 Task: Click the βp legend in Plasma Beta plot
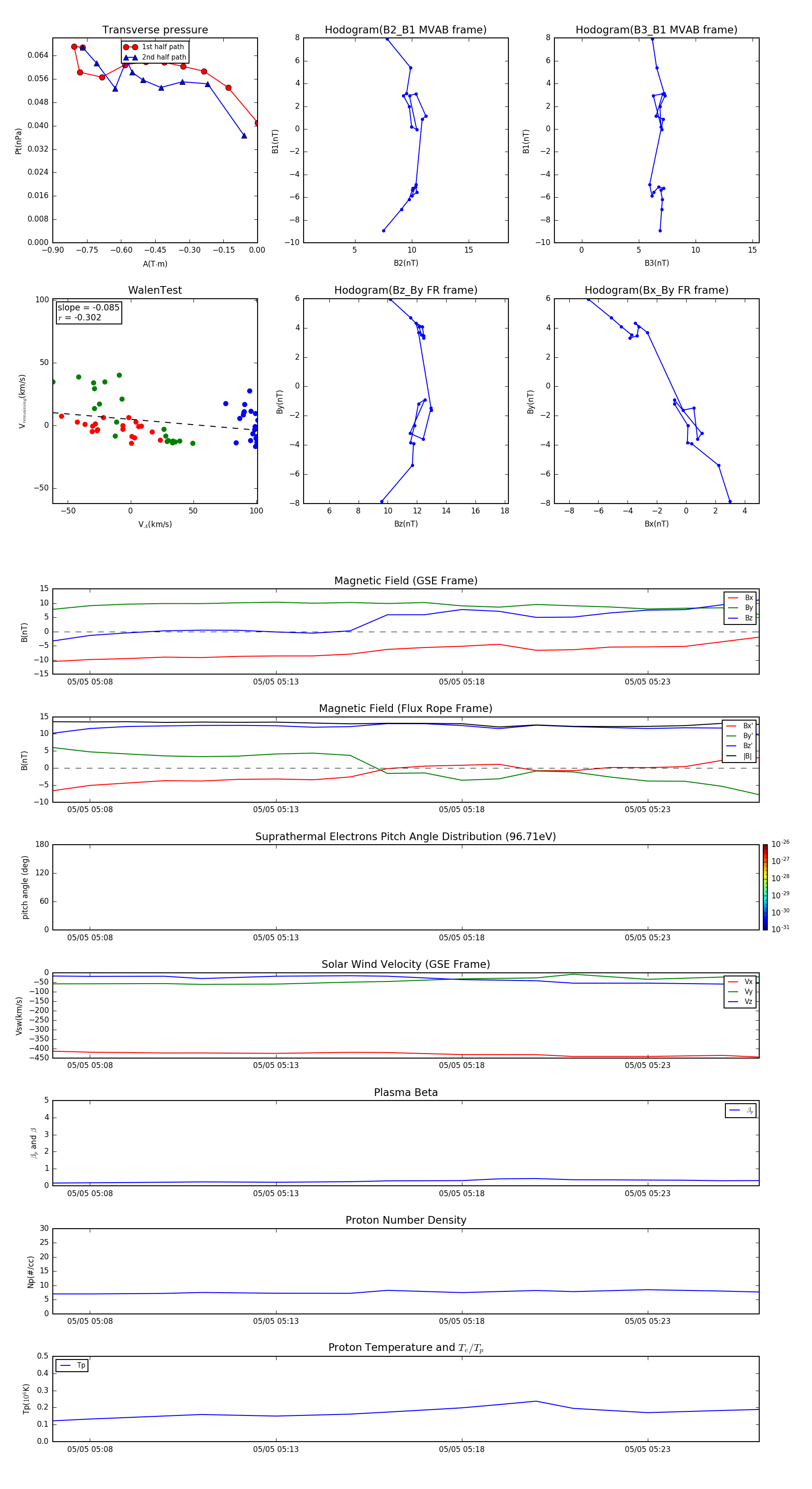tap(740, 1110)
